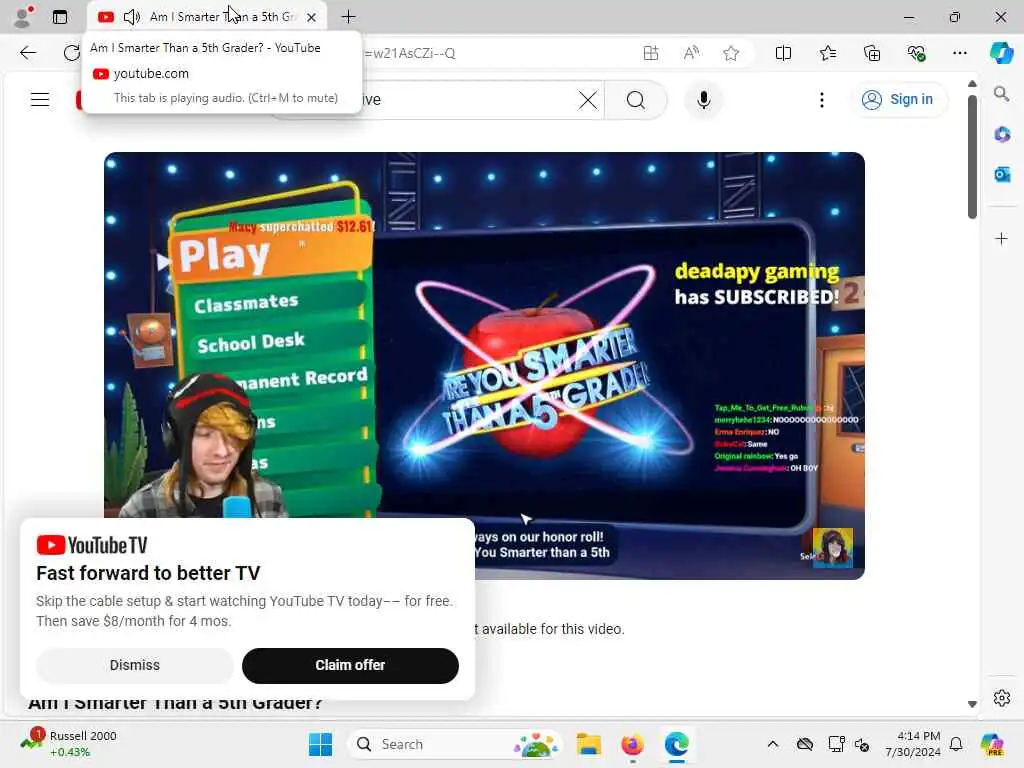Click the scrollbar up arrow
This screenshot has width=1024, height=768.
coord(972,84)
